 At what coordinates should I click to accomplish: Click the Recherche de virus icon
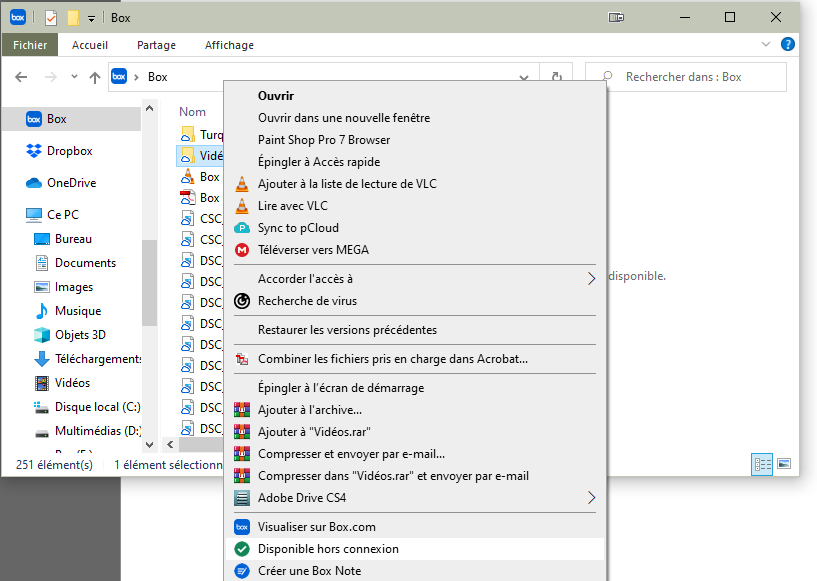click(x=242, y=301)
